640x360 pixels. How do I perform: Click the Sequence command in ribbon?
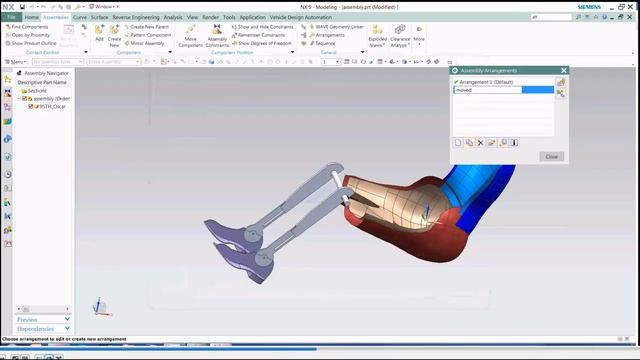point(322,43)
